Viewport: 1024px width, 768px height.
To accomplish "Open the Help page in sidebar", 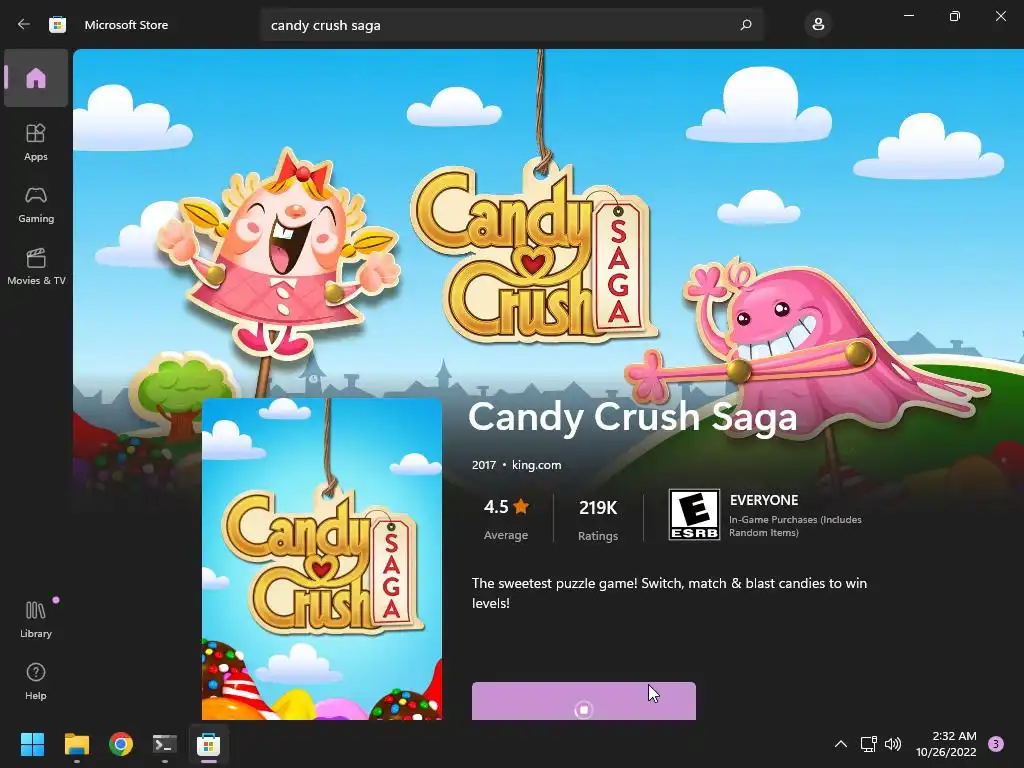I will pyautogui.click(x=36, y=681).
